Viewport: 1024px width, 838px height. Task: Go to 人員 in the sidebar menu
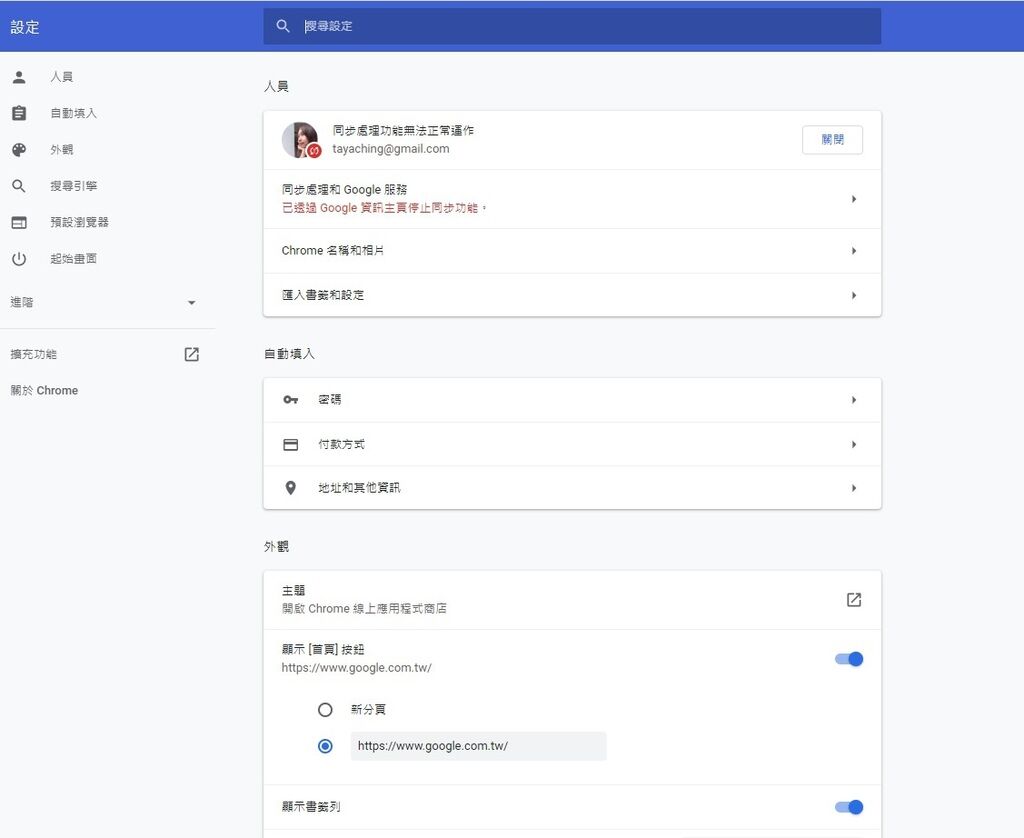61,77
